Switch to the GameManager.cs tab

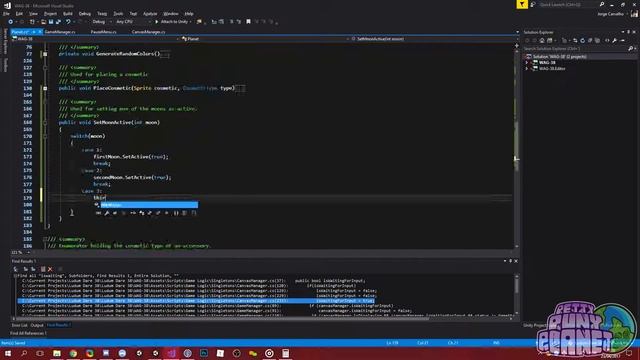(60, 32)
